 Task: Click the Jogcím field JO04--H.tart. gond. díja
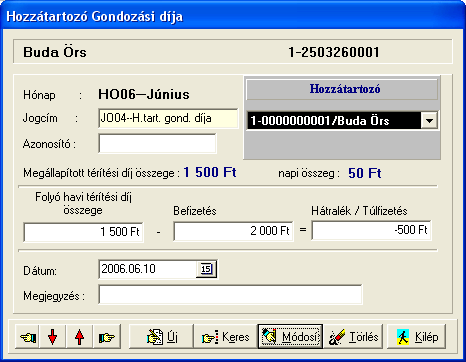coord(168,118)
